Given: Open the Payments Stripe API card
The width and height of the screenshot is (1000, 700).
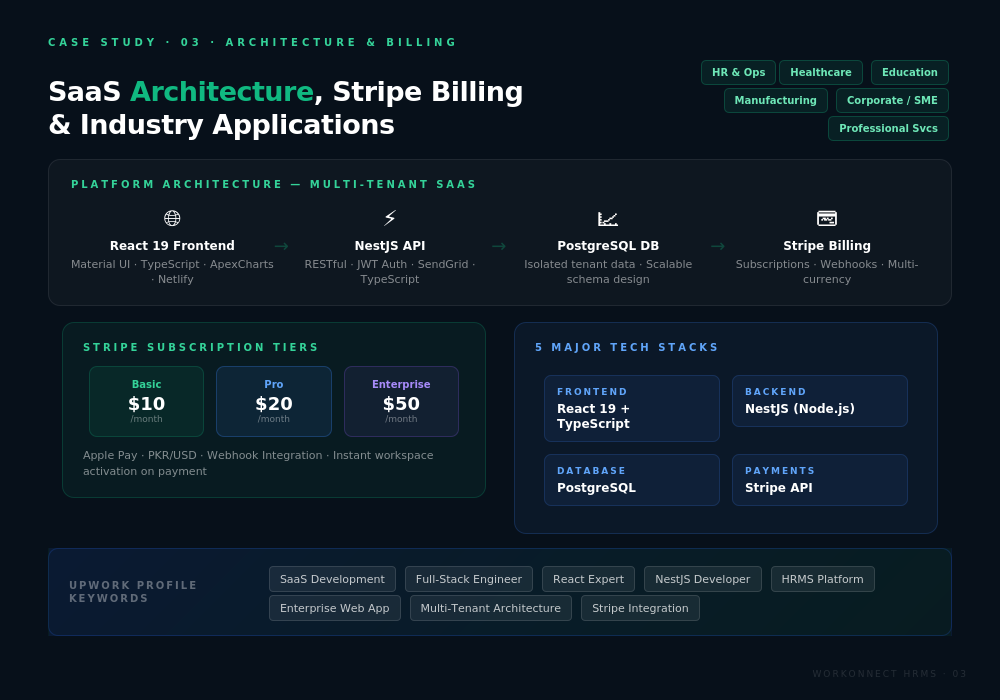Looking at the screenshot, I should click(820, 480).
